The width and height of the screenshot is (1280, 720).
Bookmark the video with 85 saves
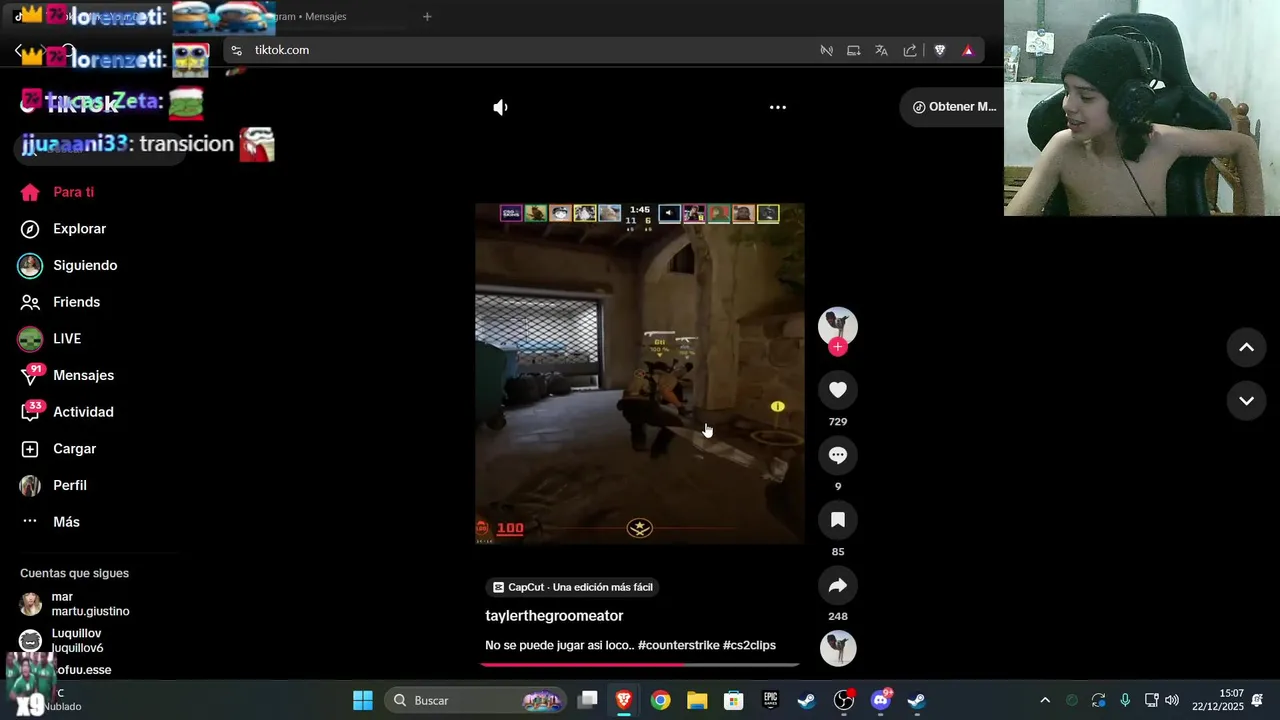[838, 520]
